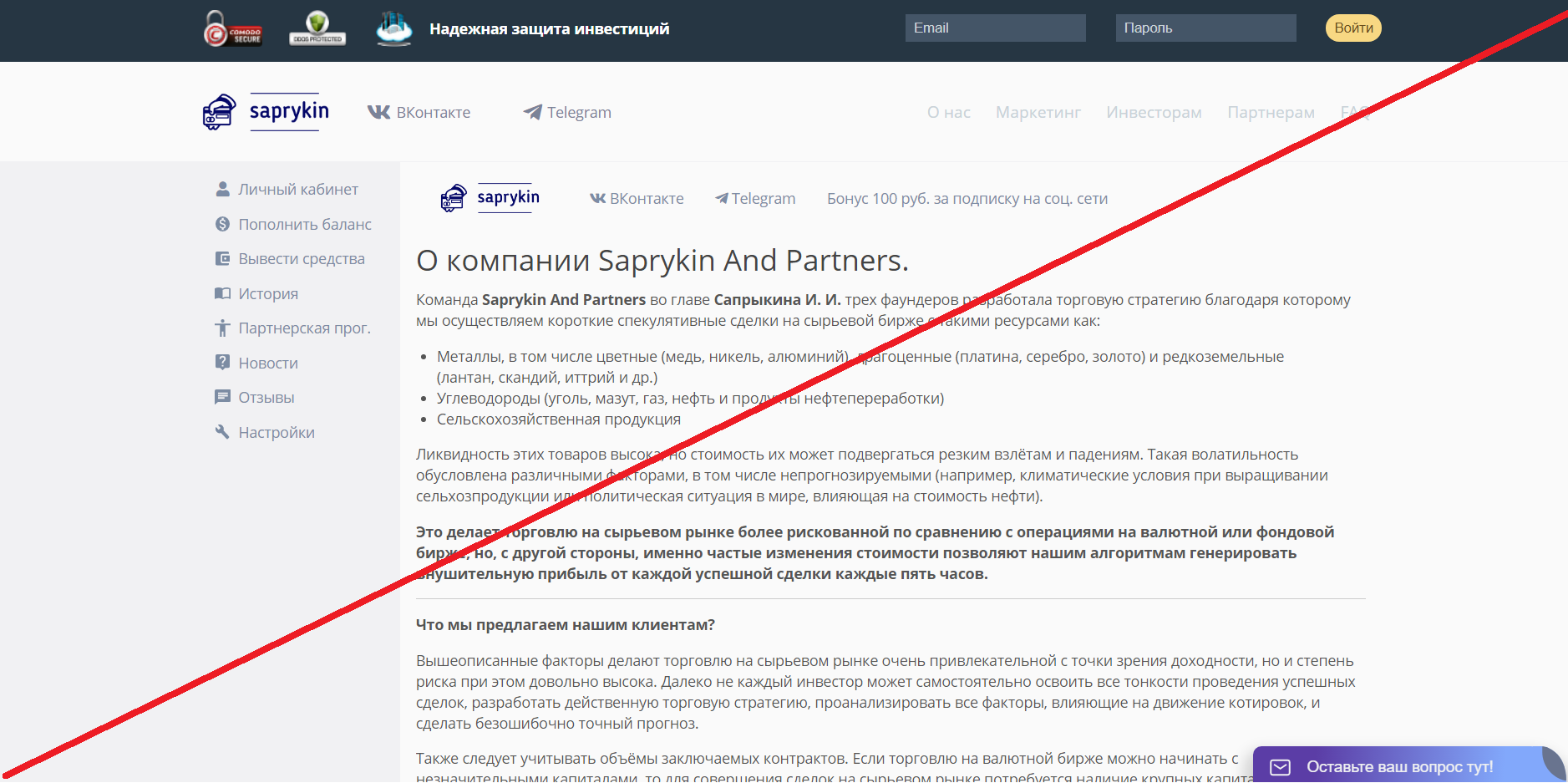The height and width of the screenshot is (783, 1568).
Task: Open Telegram link in content header
Action: tap(755, 198)
